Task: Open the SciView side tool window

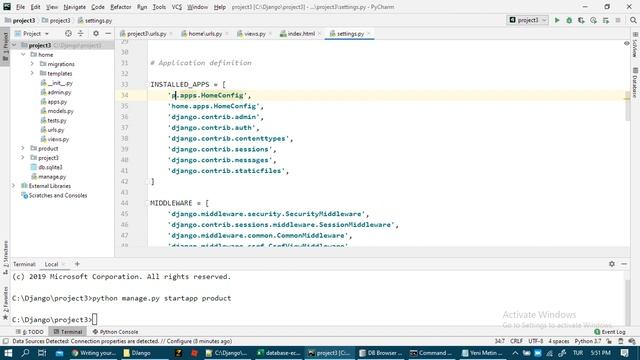Action: point(635,45)
